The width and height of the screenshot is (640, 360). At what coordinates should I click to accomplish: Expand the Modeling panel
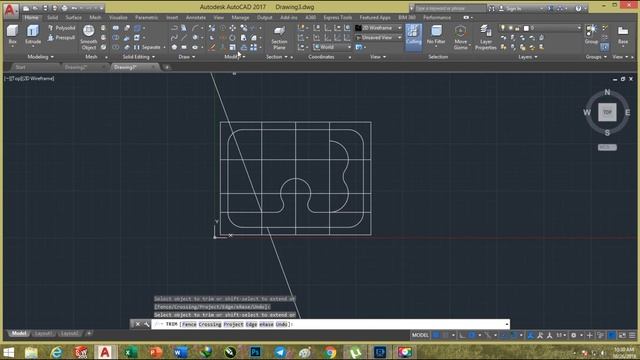pyautogui.click(x=40, y=57)
